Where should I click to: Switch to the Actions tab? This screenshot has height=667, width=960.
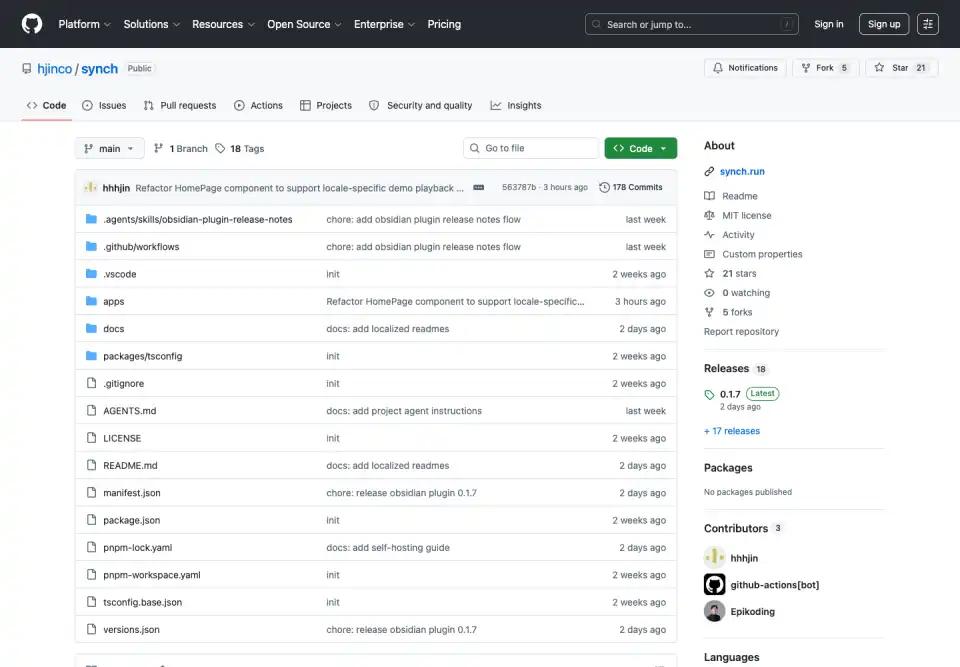click(x=258, y=105)
